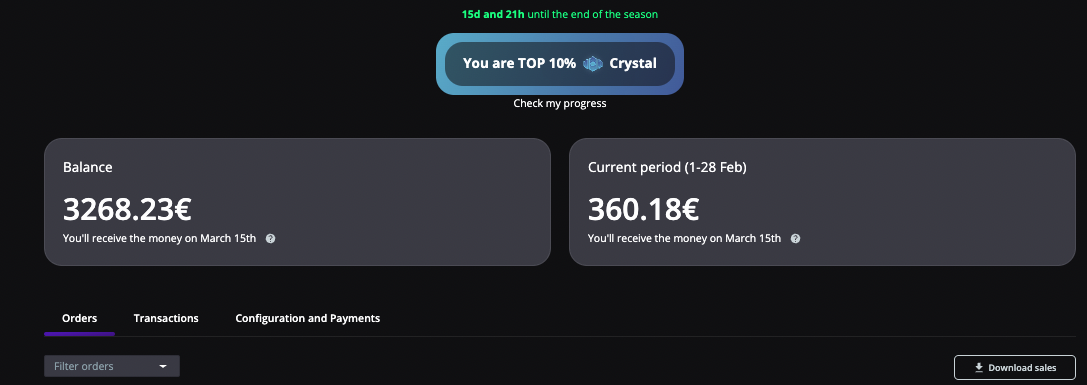
Task: Click payout date text in Current period card
Action: (x=684, y=239)
